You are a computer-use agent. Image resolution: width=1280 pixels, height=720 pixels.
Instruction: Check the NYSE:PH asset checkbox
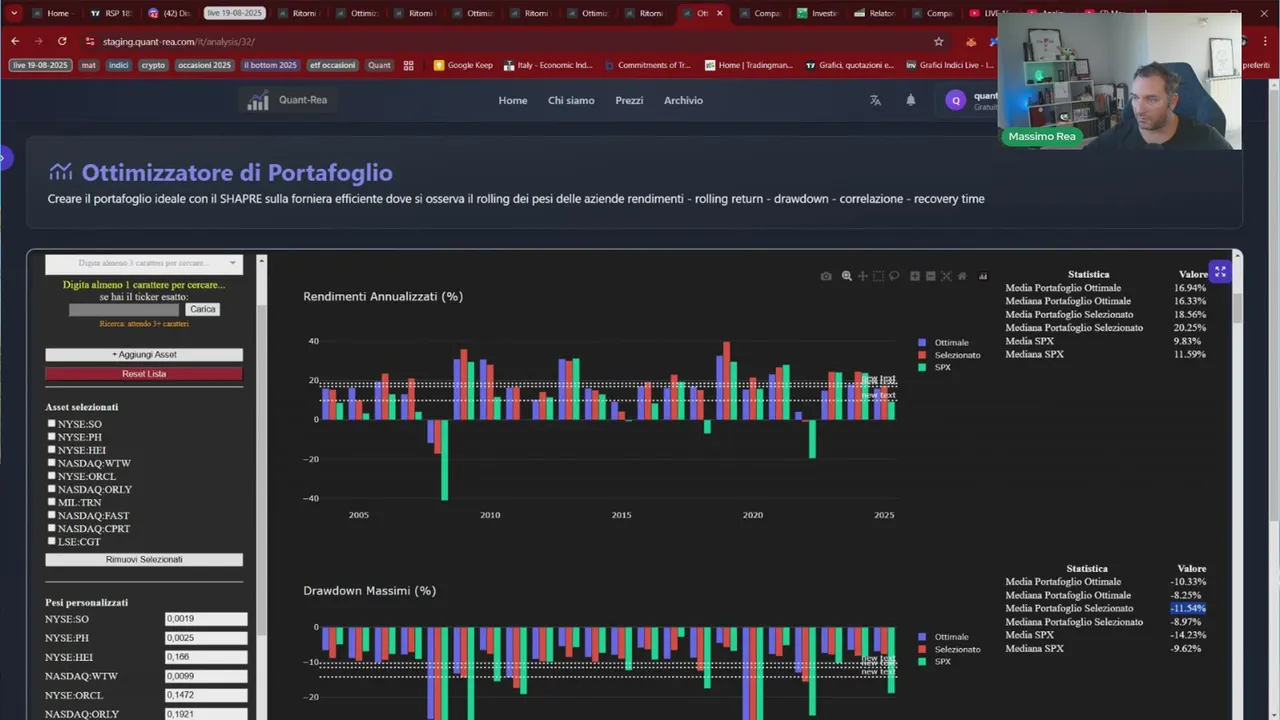tap(52, 436)
